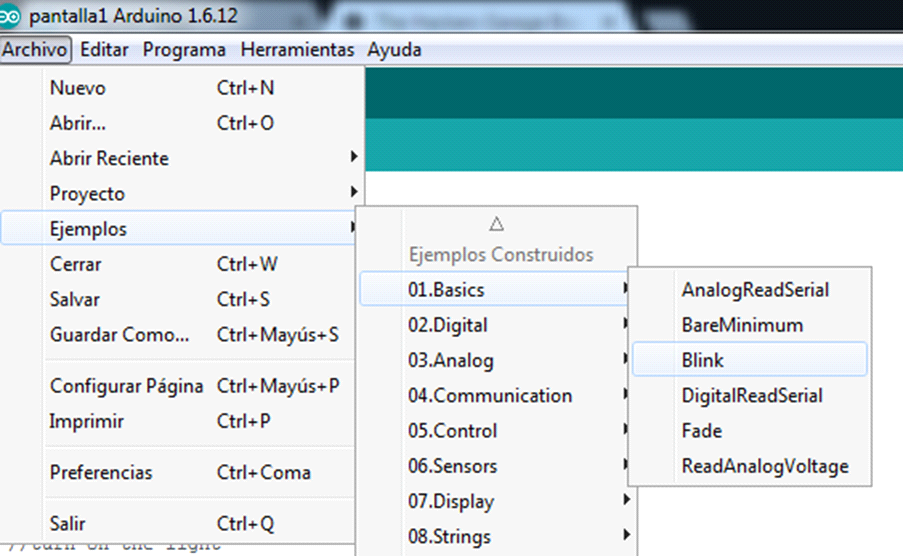Choose Guardar Como from Archivo menu
The height and width of the screenshot is (556, 903).
click(119, 335)
